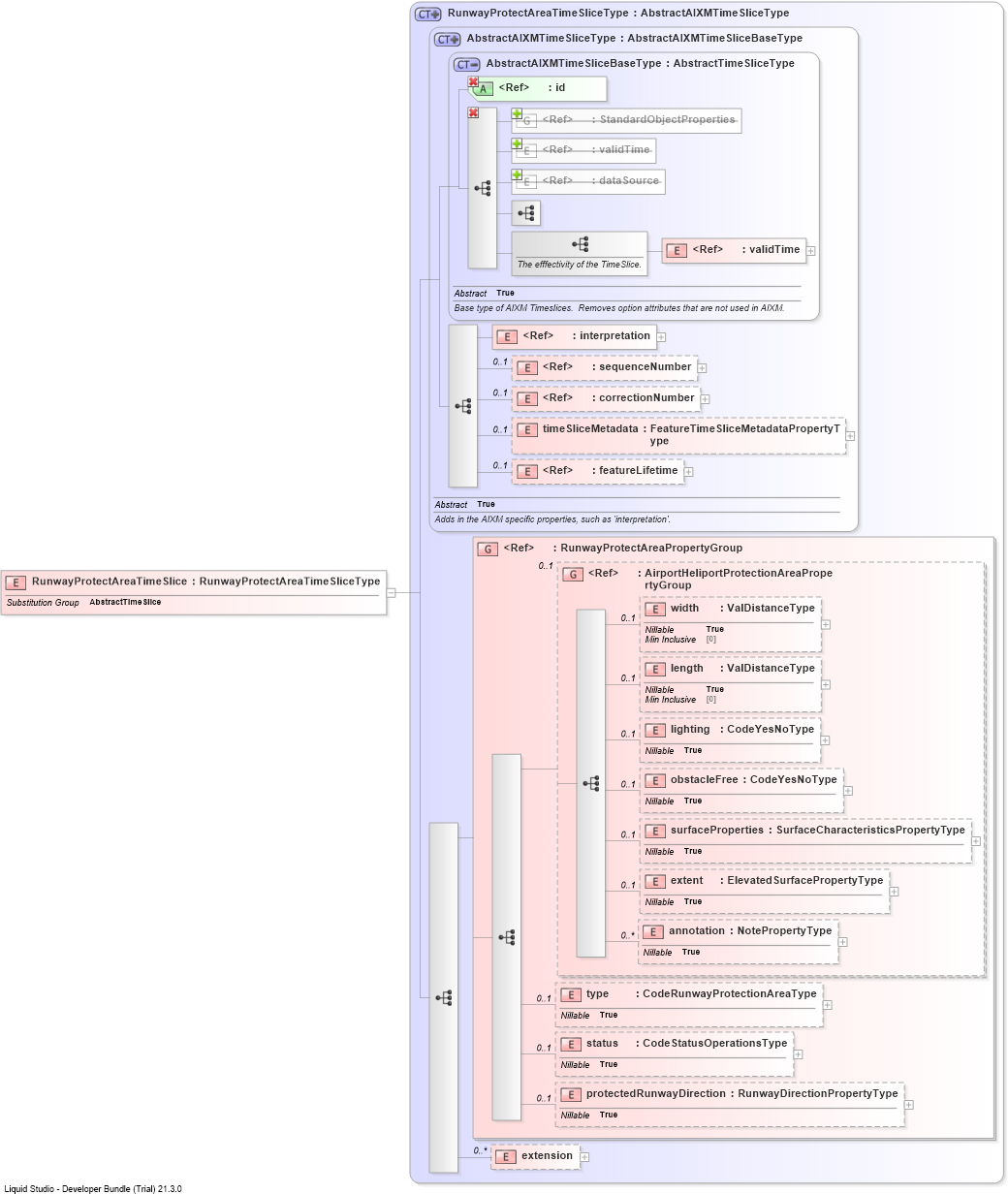Collapse the RunwayProtectAreaTimeSlice root node

[x=391, y=592]
